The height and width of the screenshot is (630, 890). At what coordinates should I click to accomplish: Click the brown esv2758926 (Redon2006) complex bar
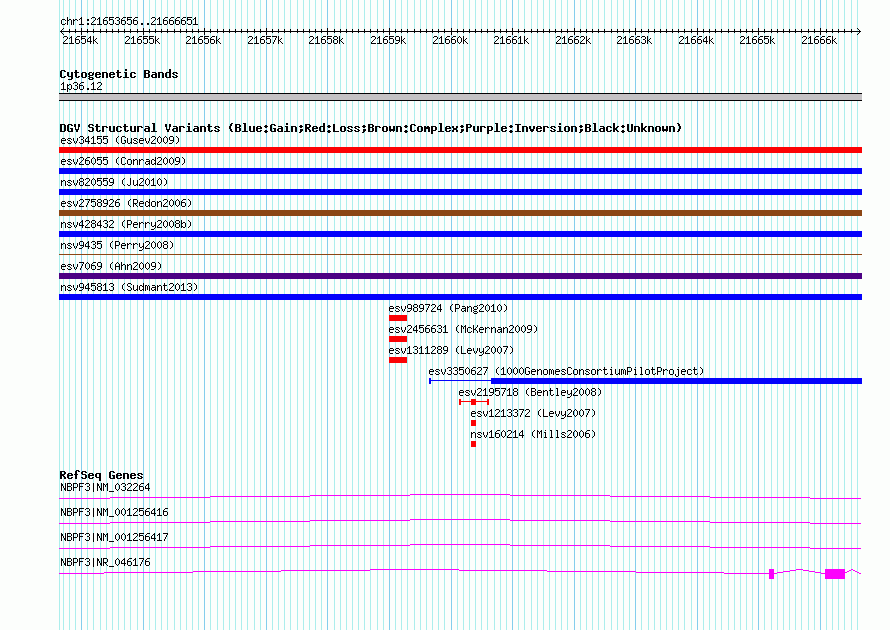pyautogui.click(x=460, y=213)
